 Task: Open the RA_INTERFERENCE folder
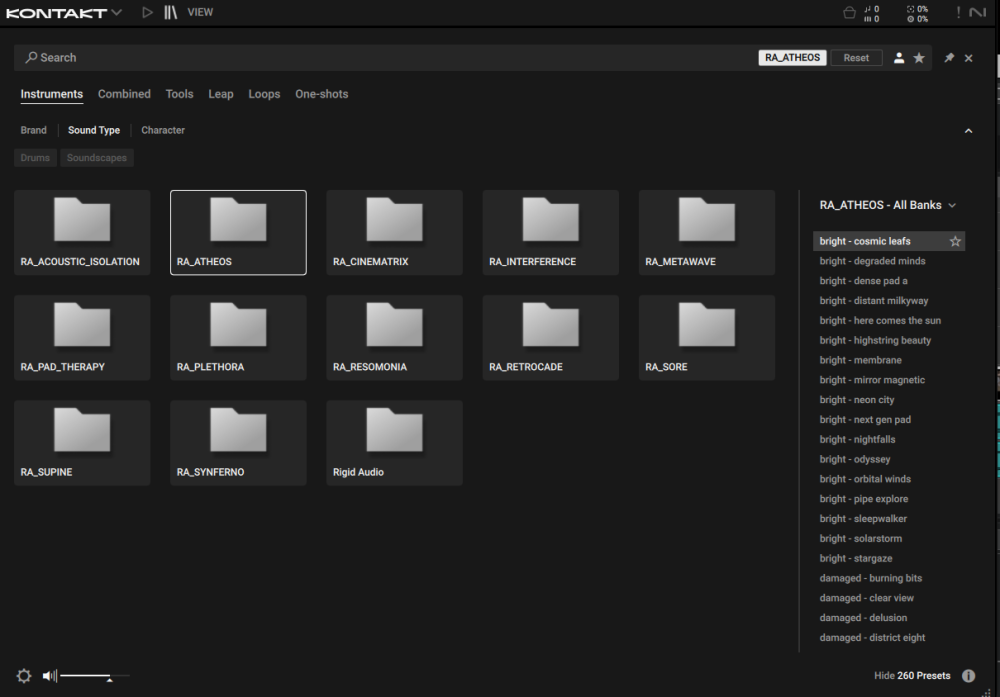point(551,233)
